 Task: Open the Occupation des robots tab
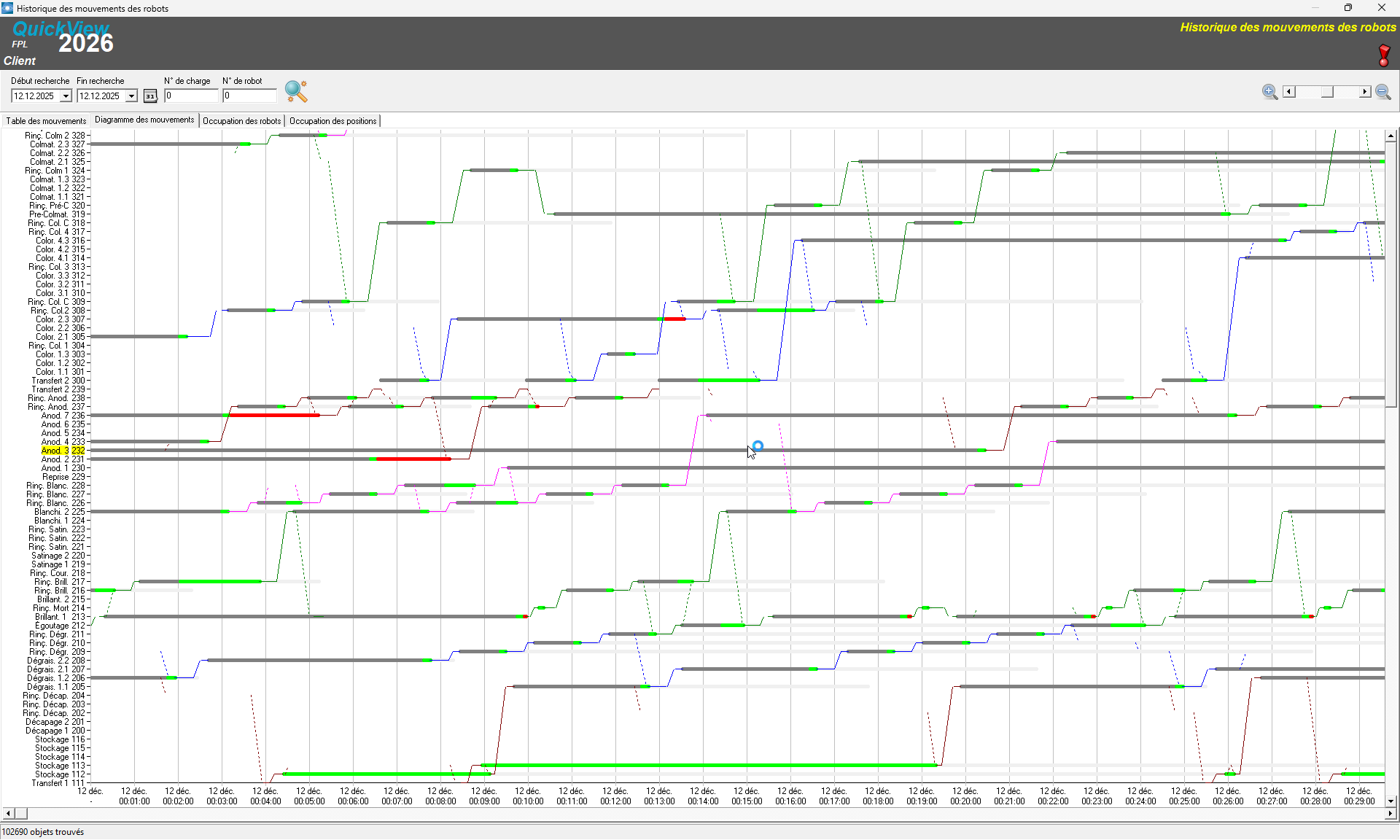click(x=241, y=121)
